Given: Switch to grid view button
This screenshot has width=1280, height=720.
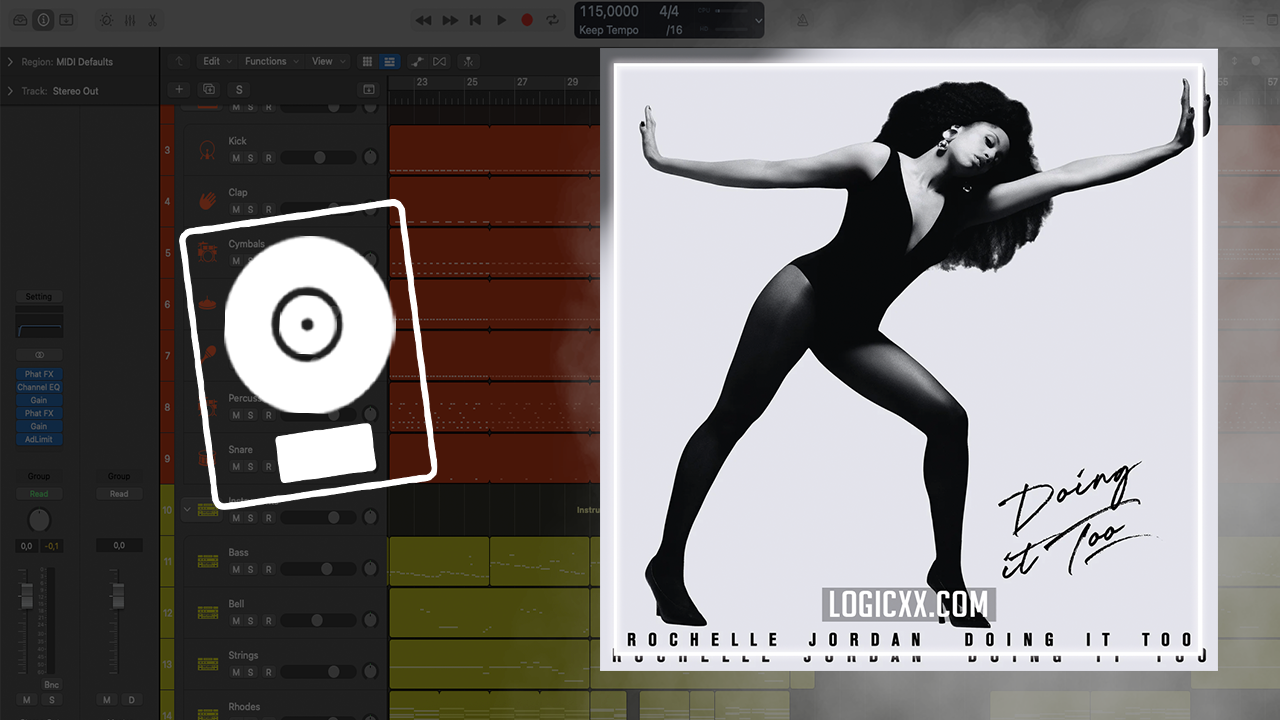Looking at the screenshot, I should (367, 61).
